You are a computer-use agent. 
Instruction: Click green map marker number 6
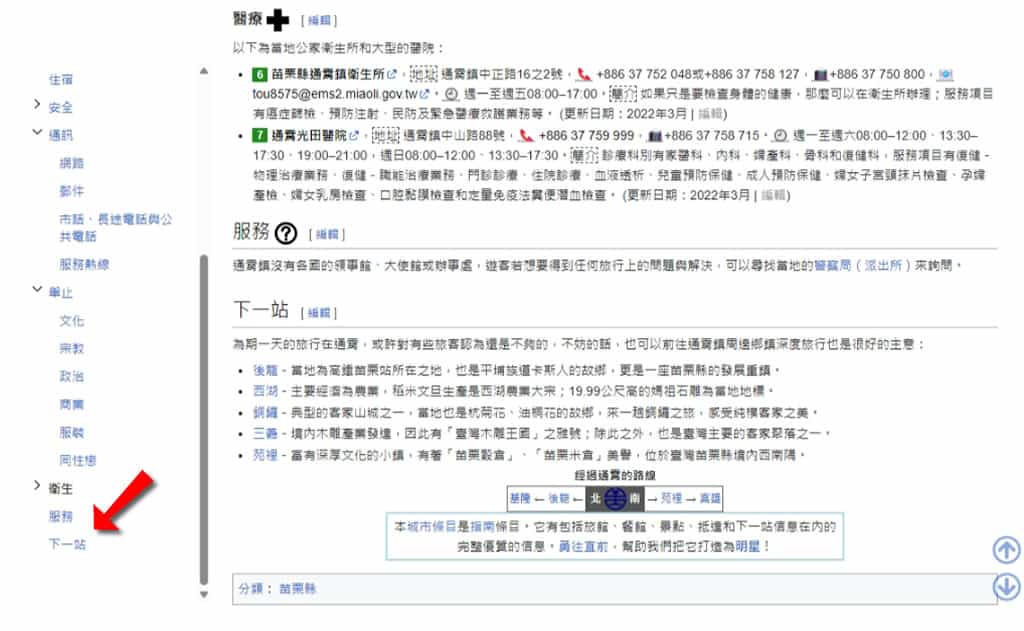[x=260, y=74]
